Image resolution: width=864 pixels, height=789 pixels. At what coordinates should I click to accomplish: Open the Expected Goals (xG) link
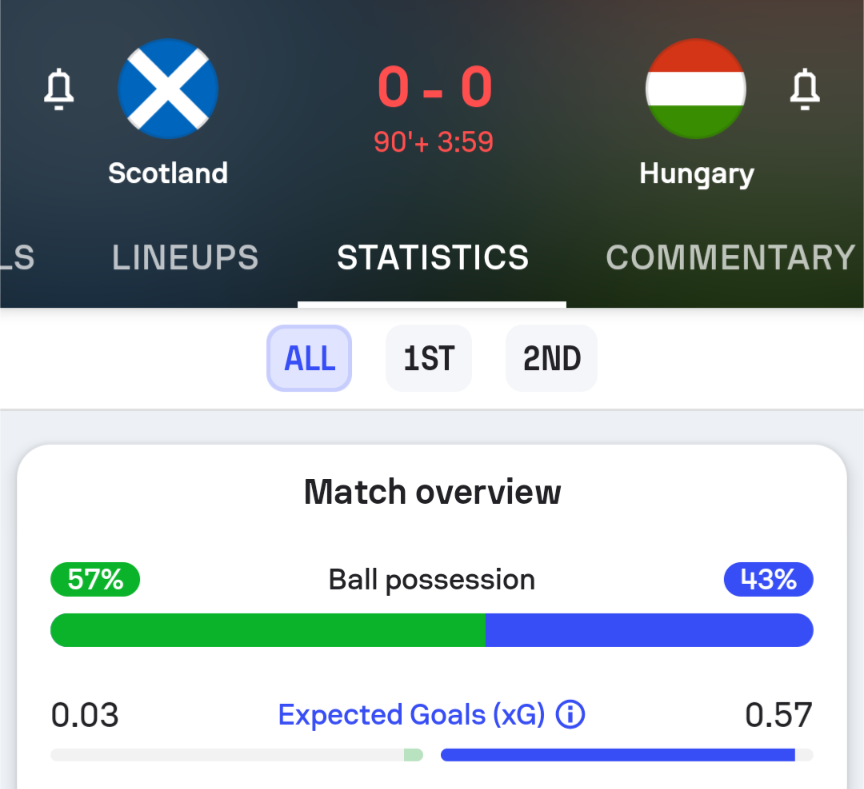tap(411, 715)
